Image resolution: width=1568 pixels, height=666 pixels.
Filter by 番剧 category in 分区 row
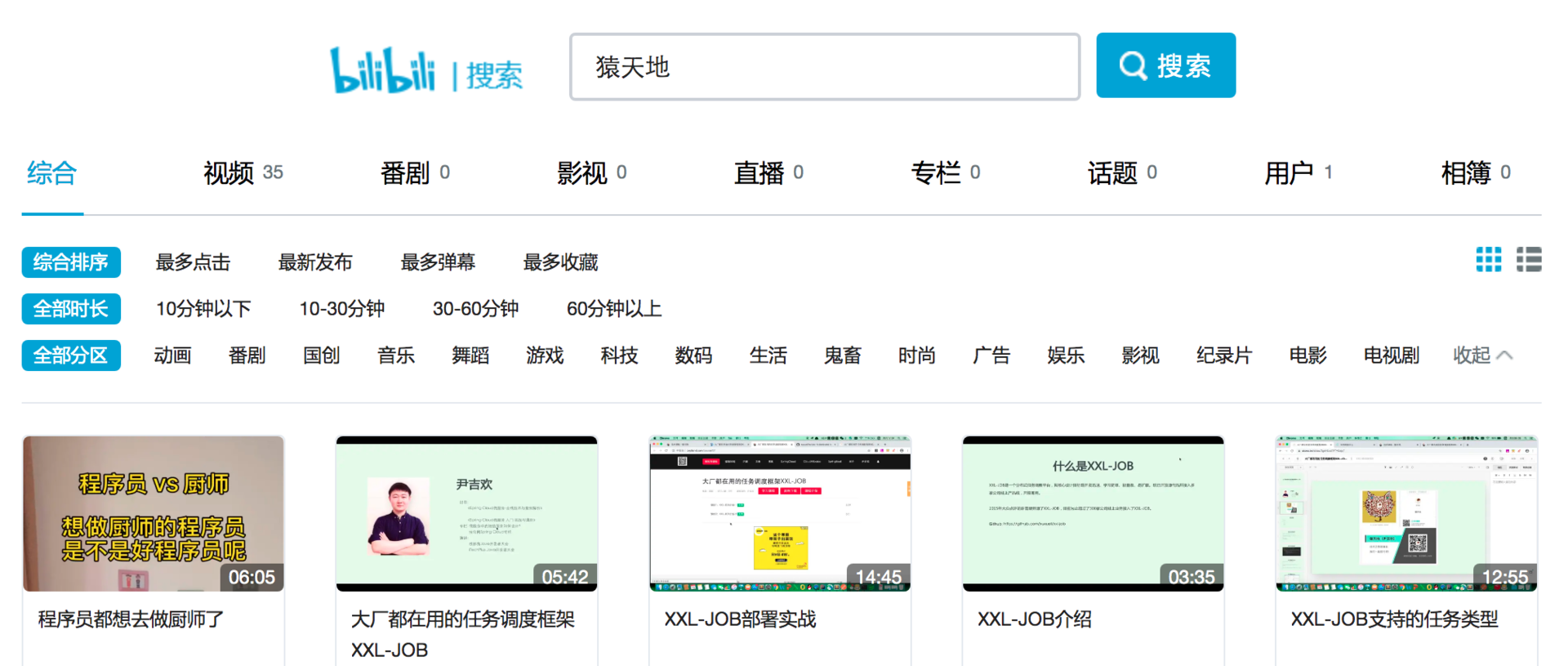(247, 355)
